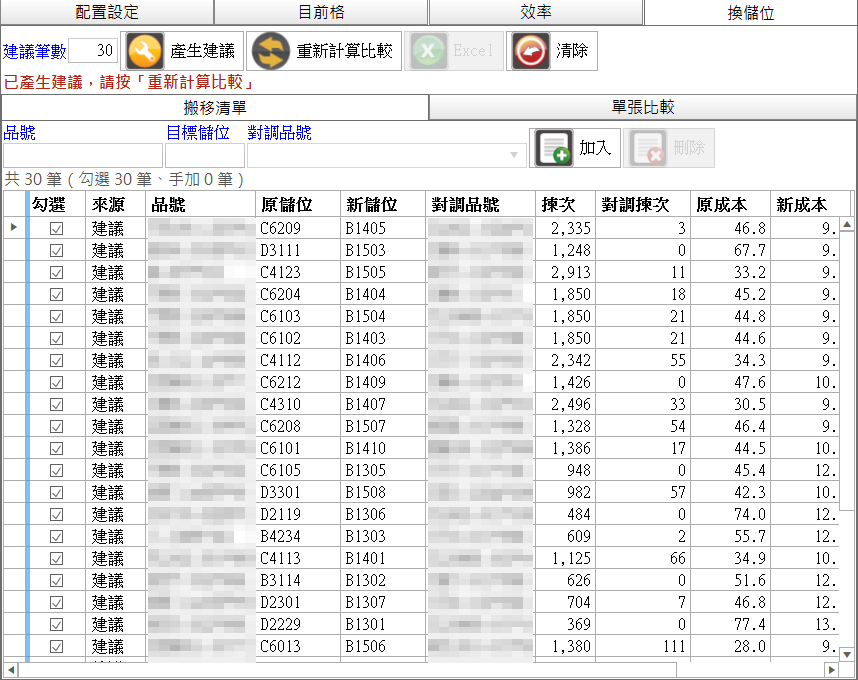Toggle checkbox for row C4123
The width and height of the screenshot is (858, 680).
point(56,272)
